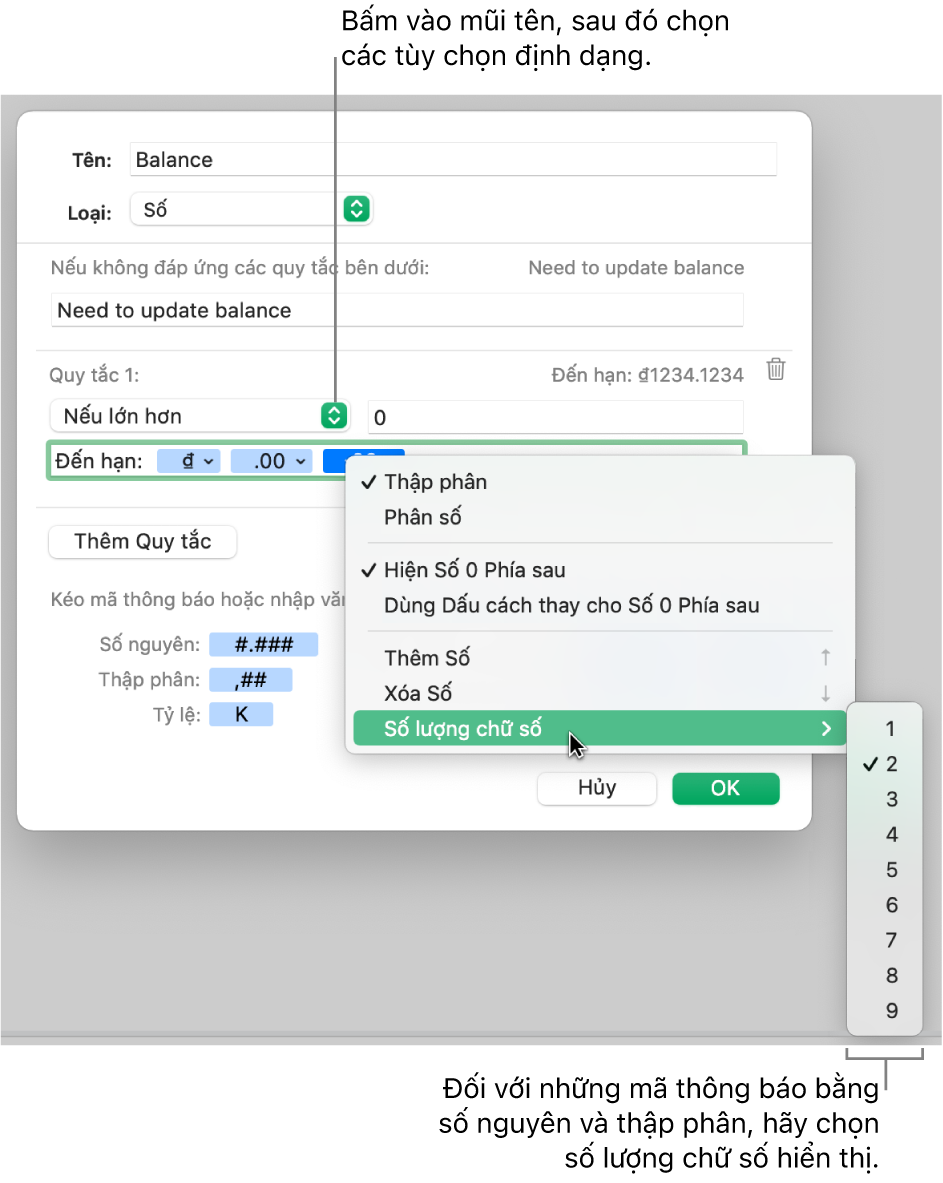Click the K Tỷ lệ token
This screenshot has height=1183, width=943.
[x=241, y=714]
